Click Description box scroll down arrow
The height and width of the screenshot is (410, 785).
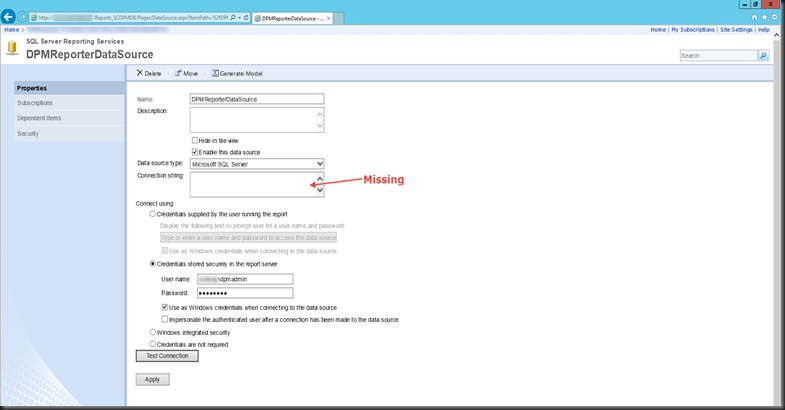click(x=320, y=126)
